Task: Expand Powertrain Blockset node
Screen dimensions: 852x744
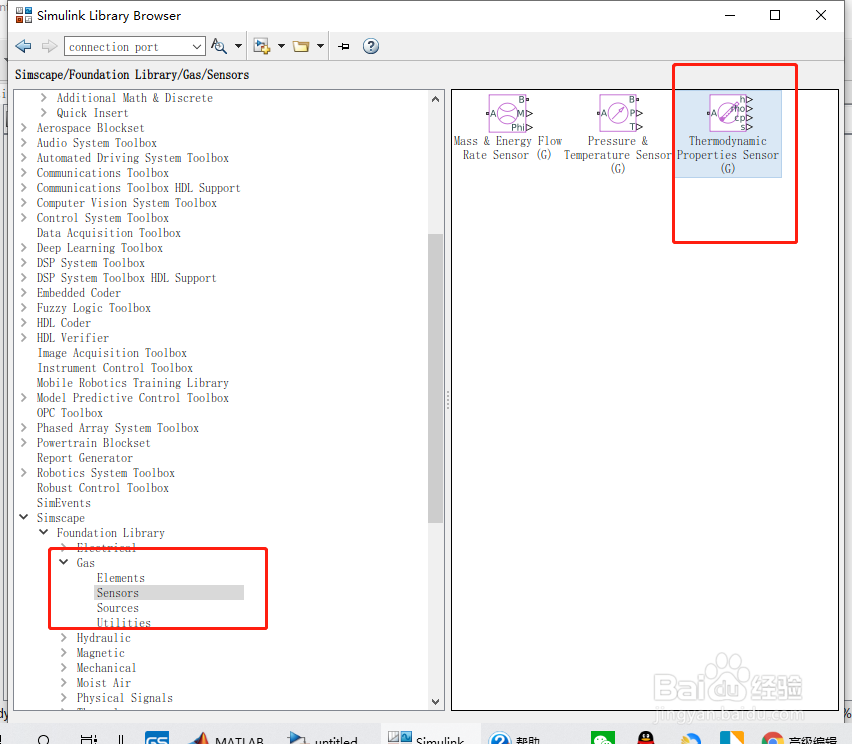Action: tap(23, 443)
